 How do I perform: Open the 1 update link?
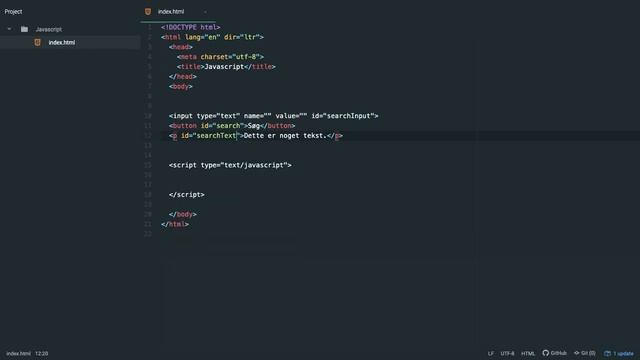(x=623, y=353)
